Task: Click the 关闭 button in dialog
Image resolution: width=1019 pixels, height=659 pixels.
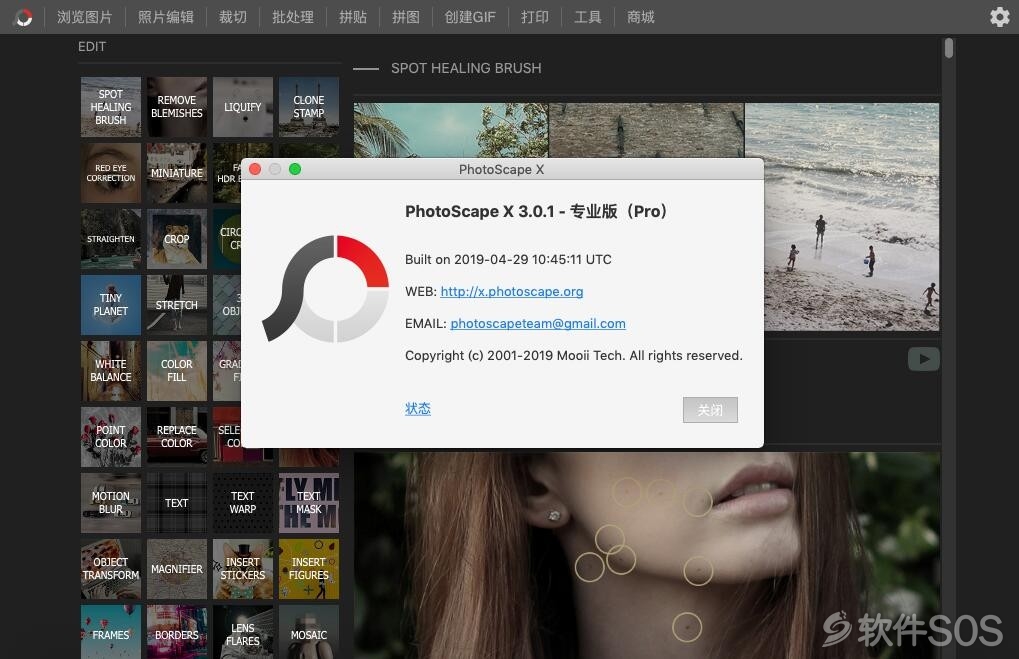Action: (x=710, y=410)
